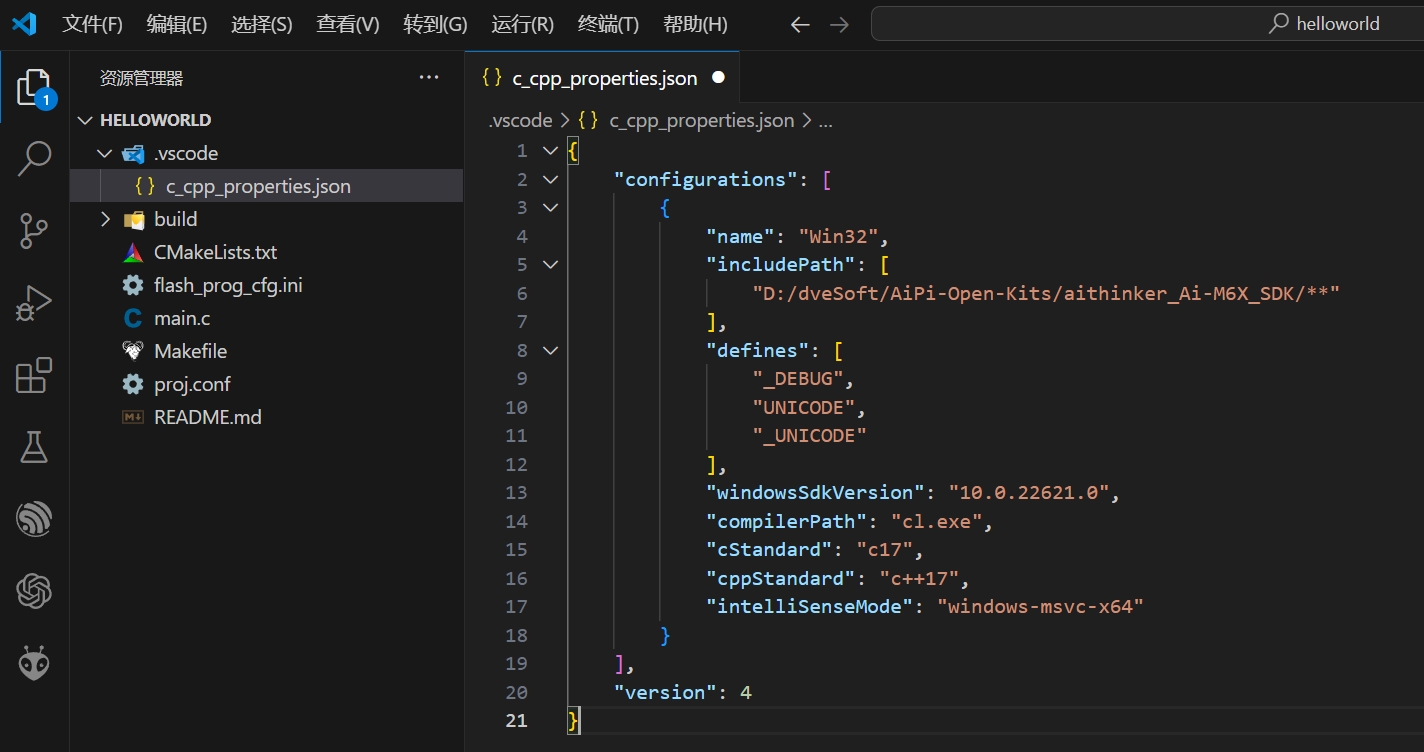The width and height of the screenshot is (1424, 752).
Task: Go back with the left arrow
Action: point(800,25)
